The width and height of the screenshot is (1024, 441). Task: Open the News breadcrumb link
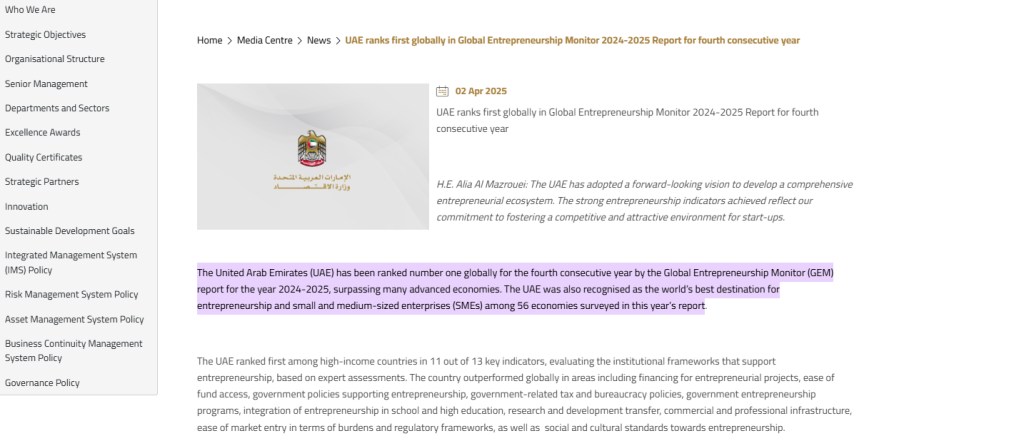pyautogui.click(x=319, y=41)
